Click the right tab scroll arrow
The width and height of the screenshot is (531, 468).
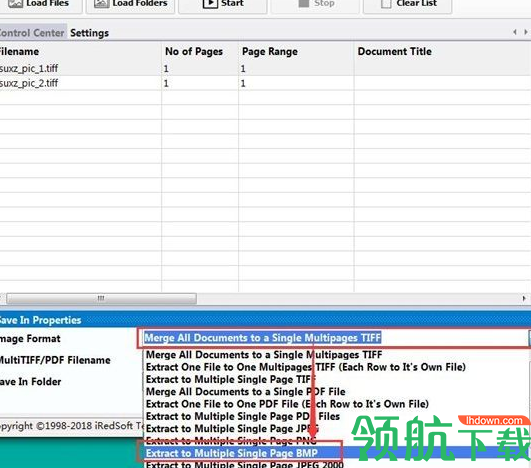pos(525,32)
